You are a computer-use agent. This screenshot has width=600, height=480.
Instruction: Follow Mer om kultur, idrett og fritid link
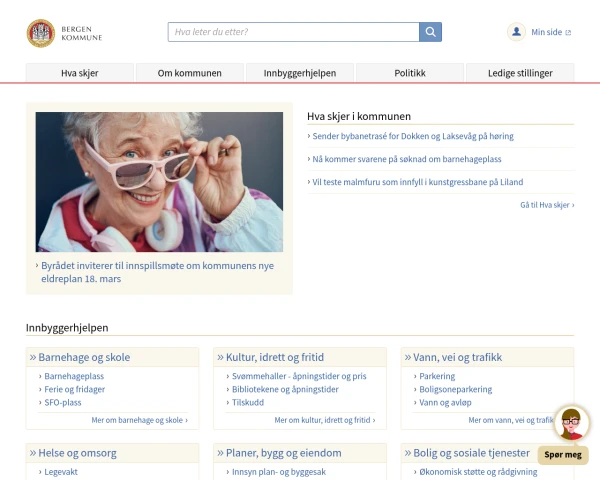pyautogui.click(x=325, y=420)
